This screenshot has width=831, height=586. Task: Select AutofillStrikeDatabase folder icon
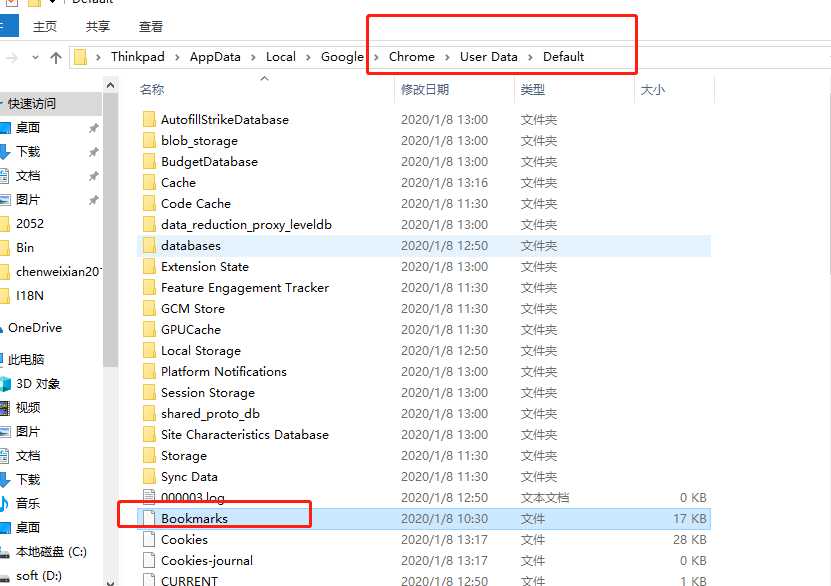[x=149, y=119]
